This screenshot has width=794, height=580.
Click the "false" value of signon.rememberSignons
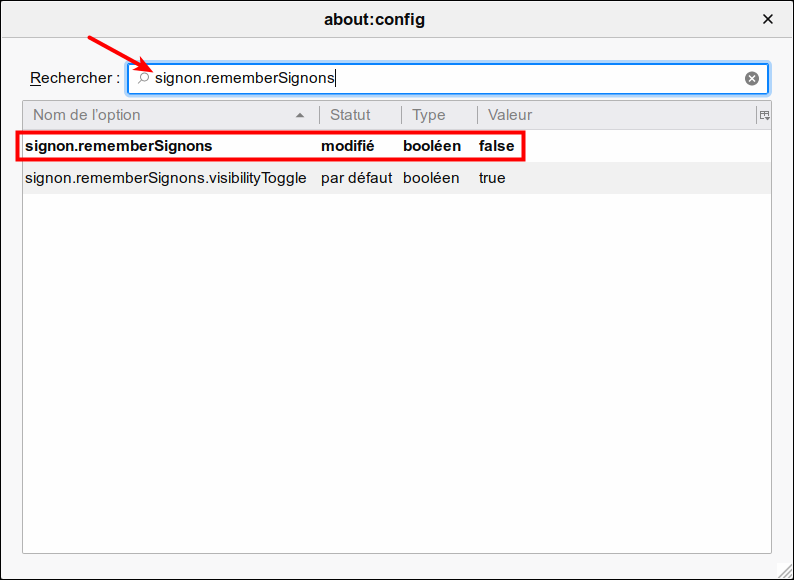(496, 146)
